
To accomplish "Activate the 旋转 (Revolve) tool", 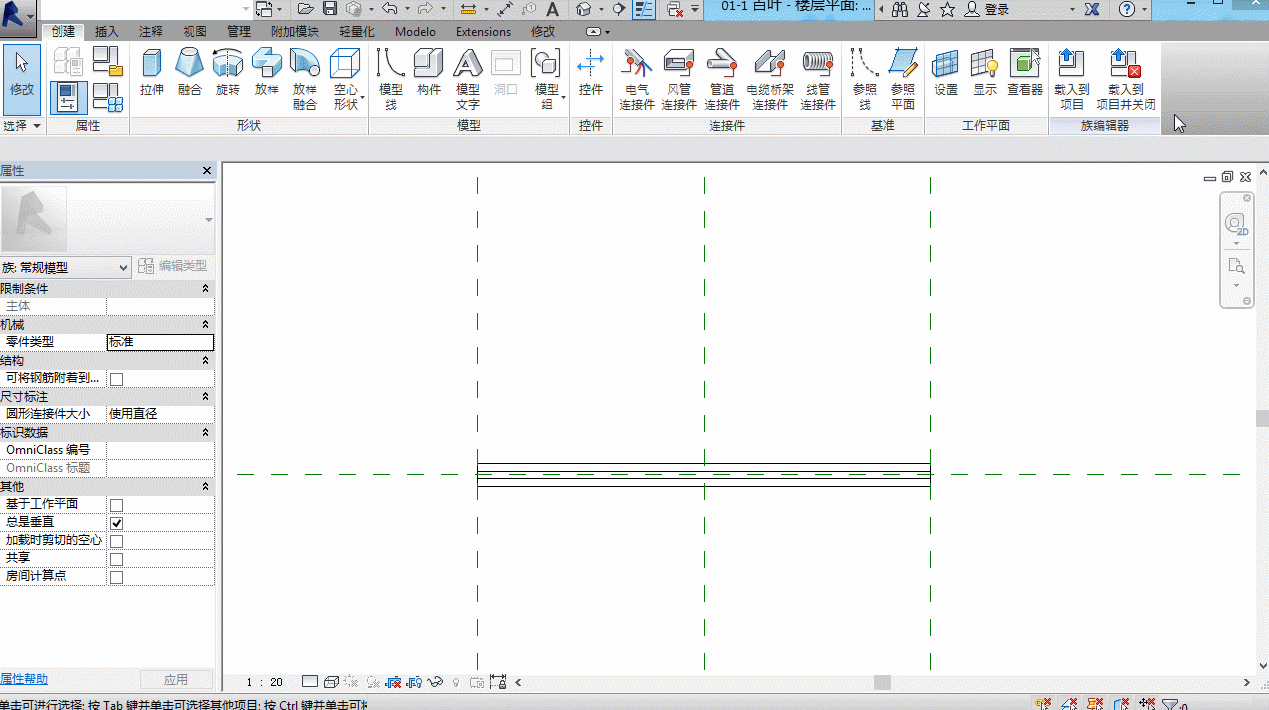I will 228,73.
